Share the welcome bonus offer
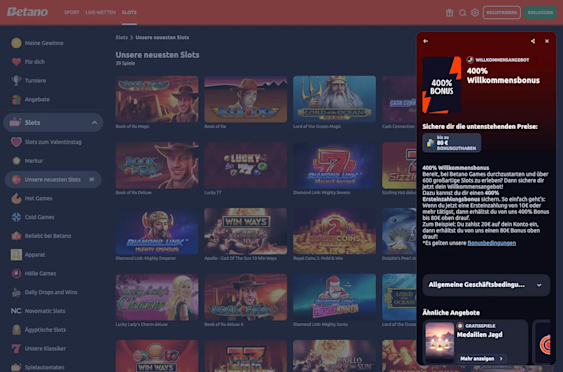Screen dimensions: 563x372 click(533, 41)
